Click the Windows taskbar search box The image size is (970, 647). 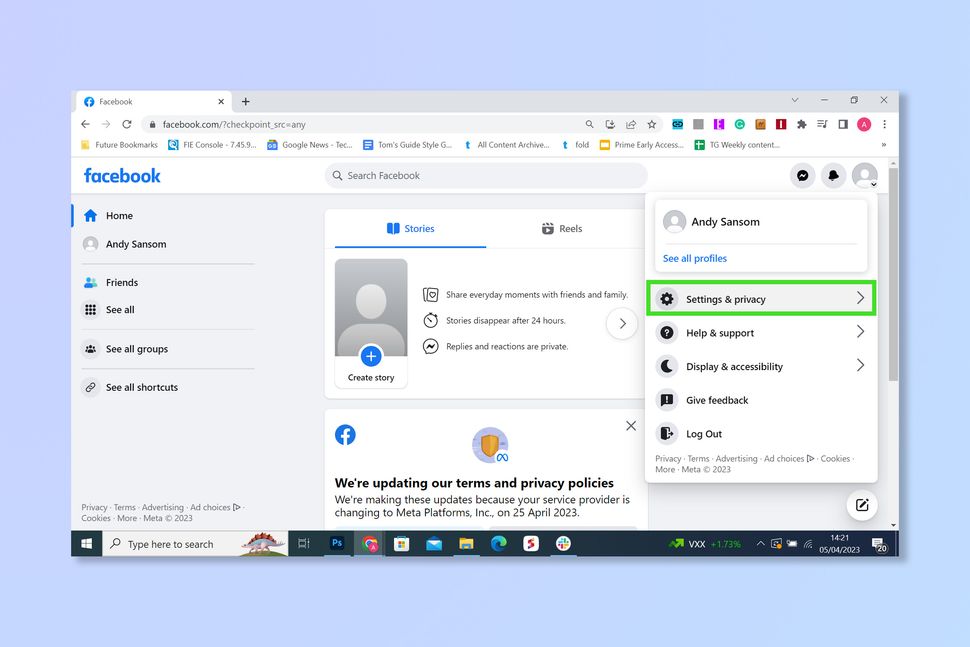pos(195,544)
